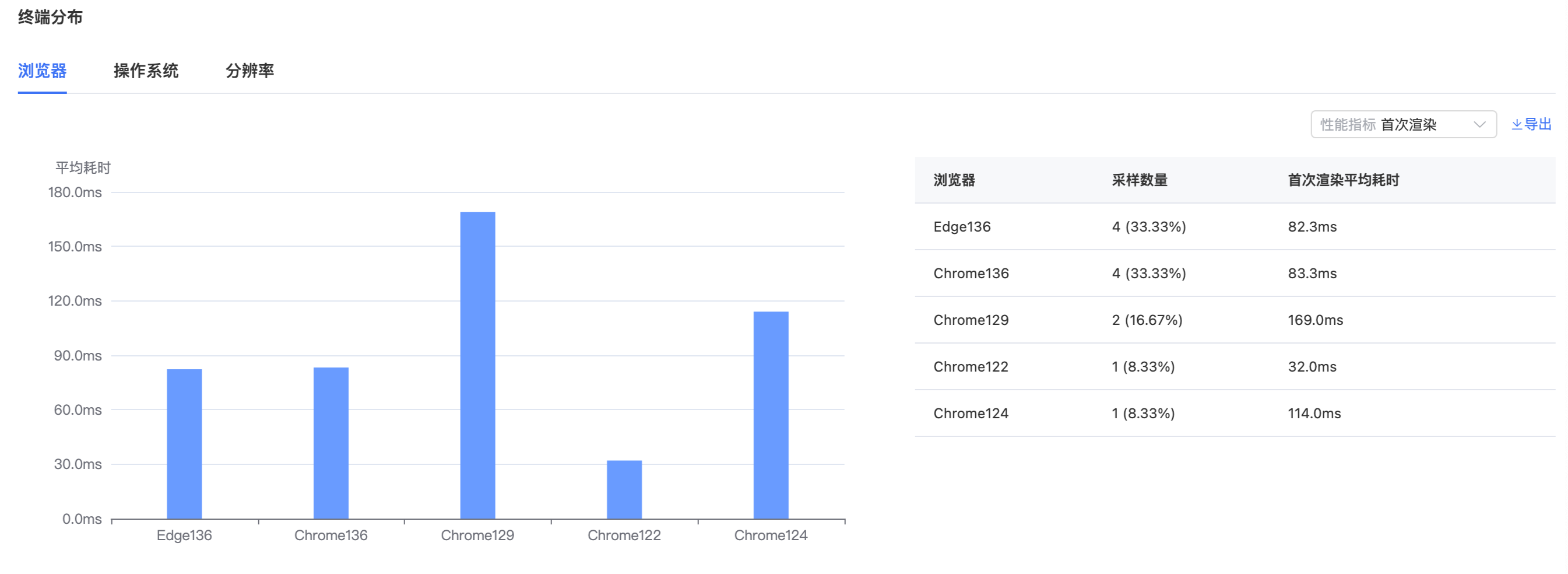Click the 终端分布 section heading
This screenshot has height=574, width=1568.
click(51, 17)
